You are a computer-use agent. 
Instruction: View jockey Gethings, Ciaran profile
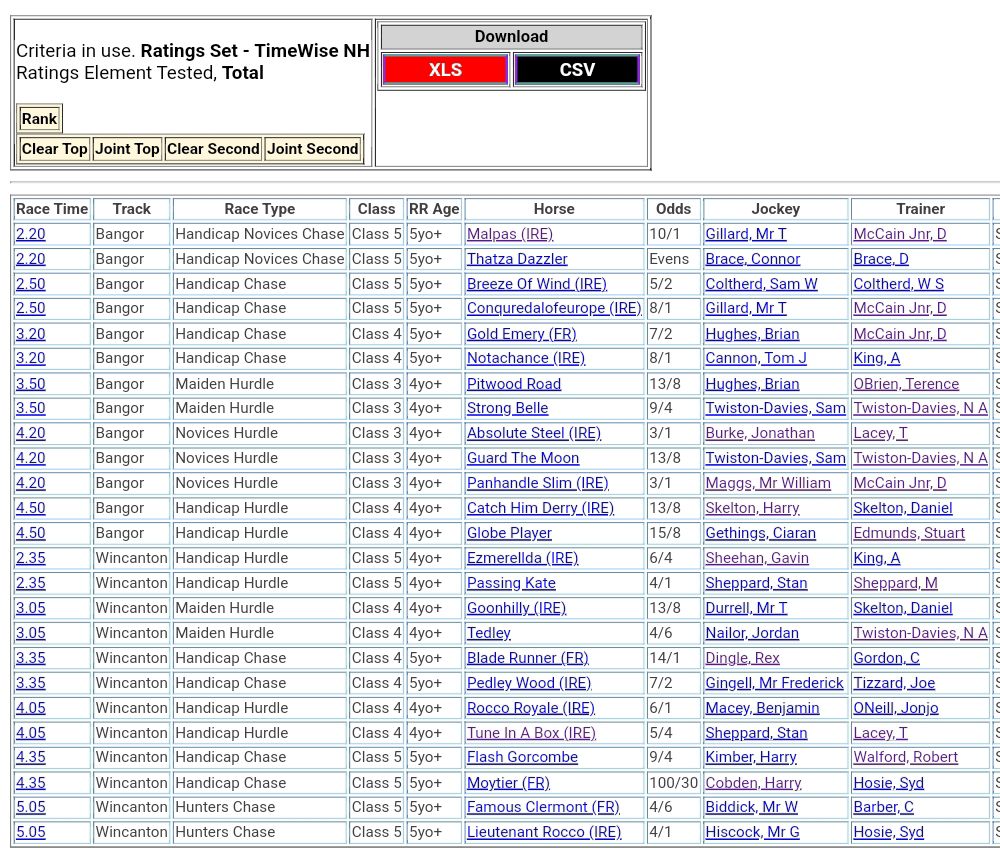760,533
